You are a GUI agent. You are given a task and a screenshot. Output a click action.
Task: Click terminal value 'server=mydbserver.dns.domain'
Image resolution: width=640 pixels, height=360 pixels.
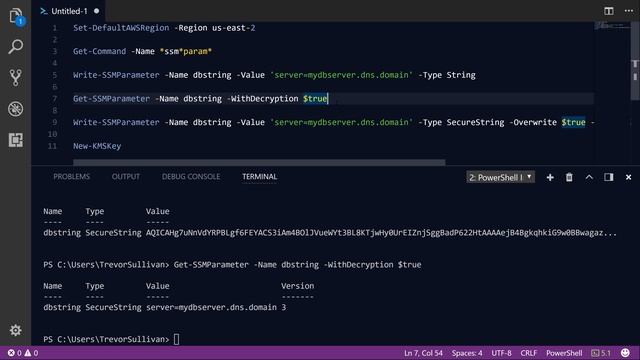211,307
